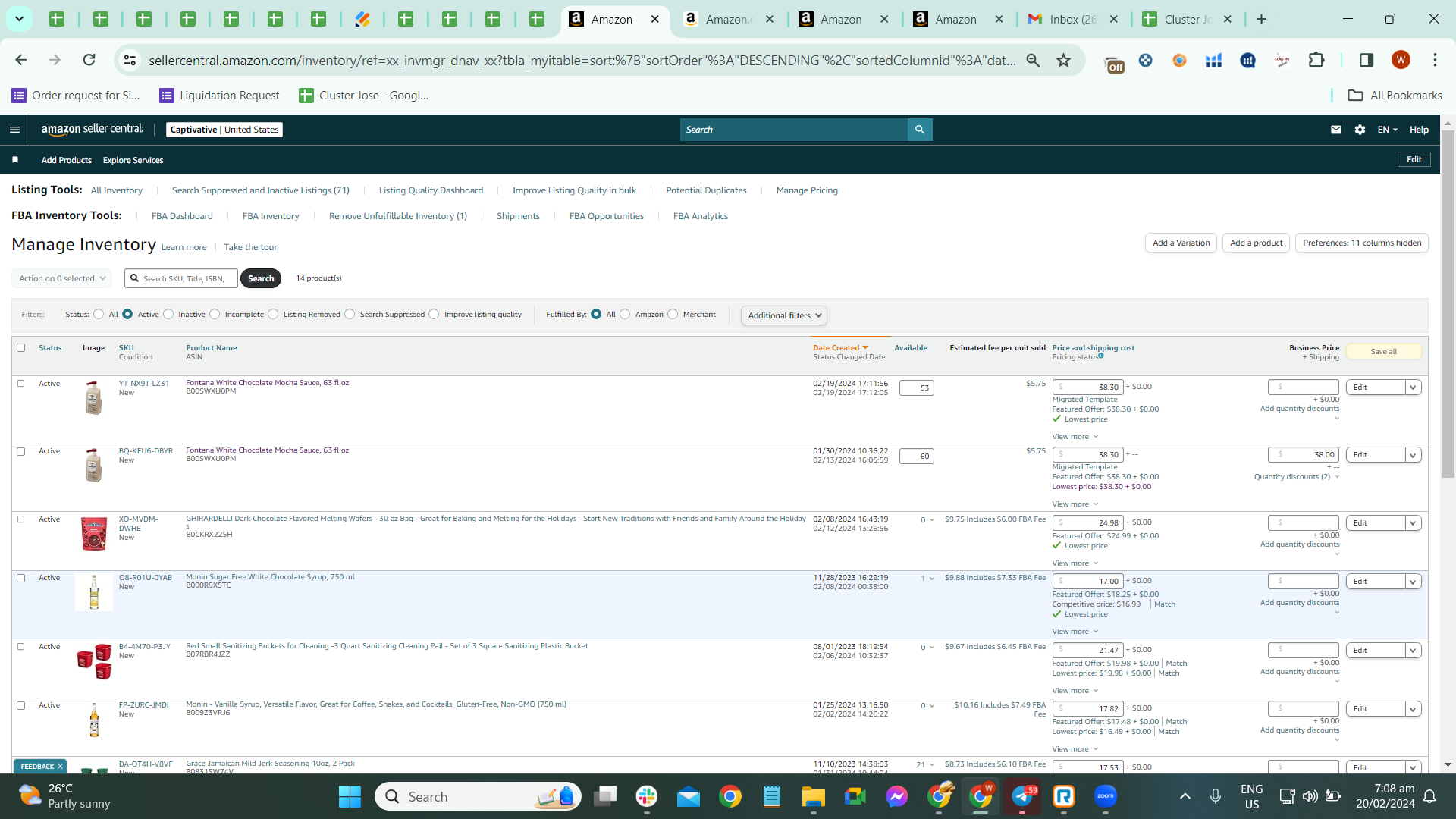The height and width of the screenshot is (819, 1456).
Task: Open the tab search dropdown arrow
Action: tap(19, 19)
